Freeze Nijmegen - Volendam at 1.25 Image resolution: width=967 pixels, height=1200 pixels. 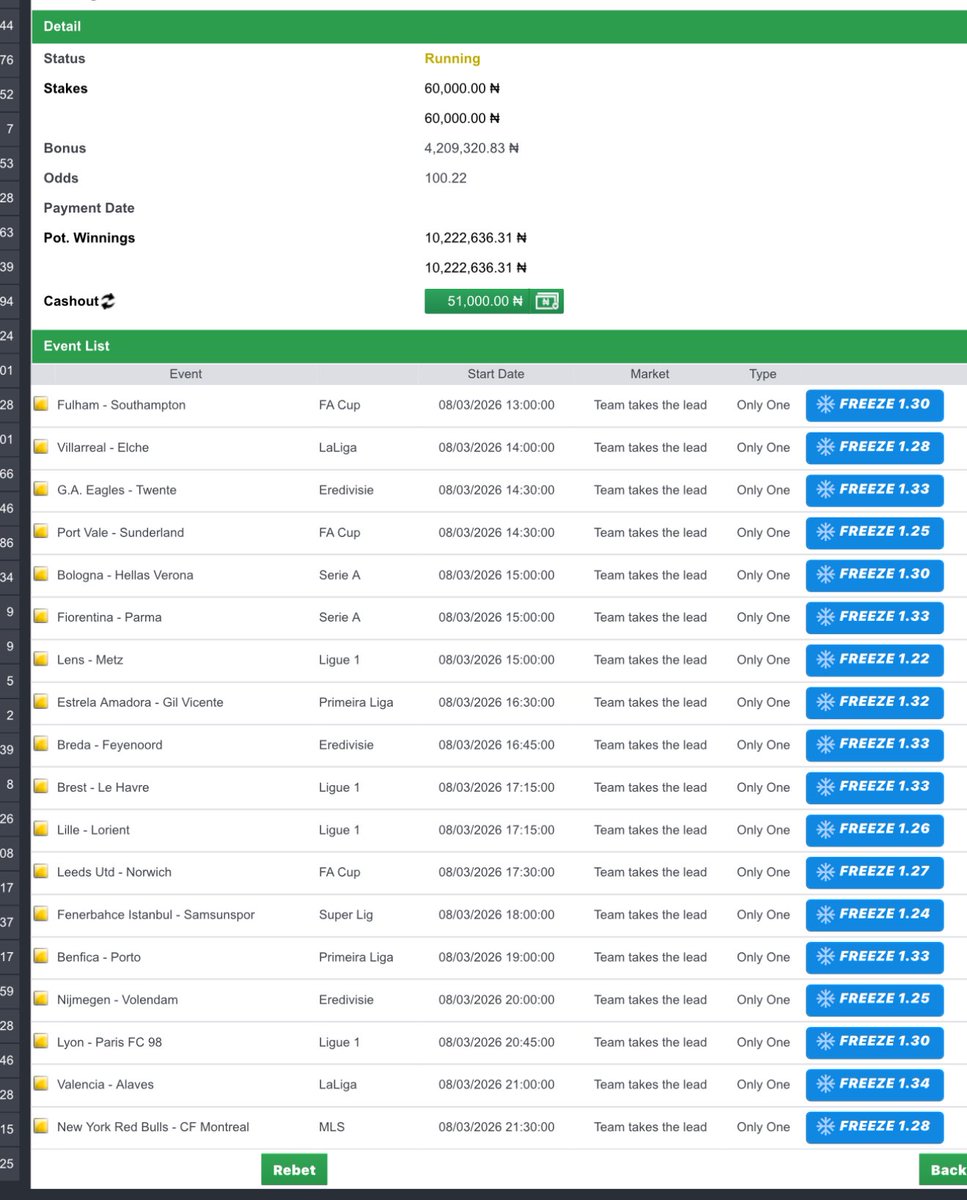tap(874, 1000)
